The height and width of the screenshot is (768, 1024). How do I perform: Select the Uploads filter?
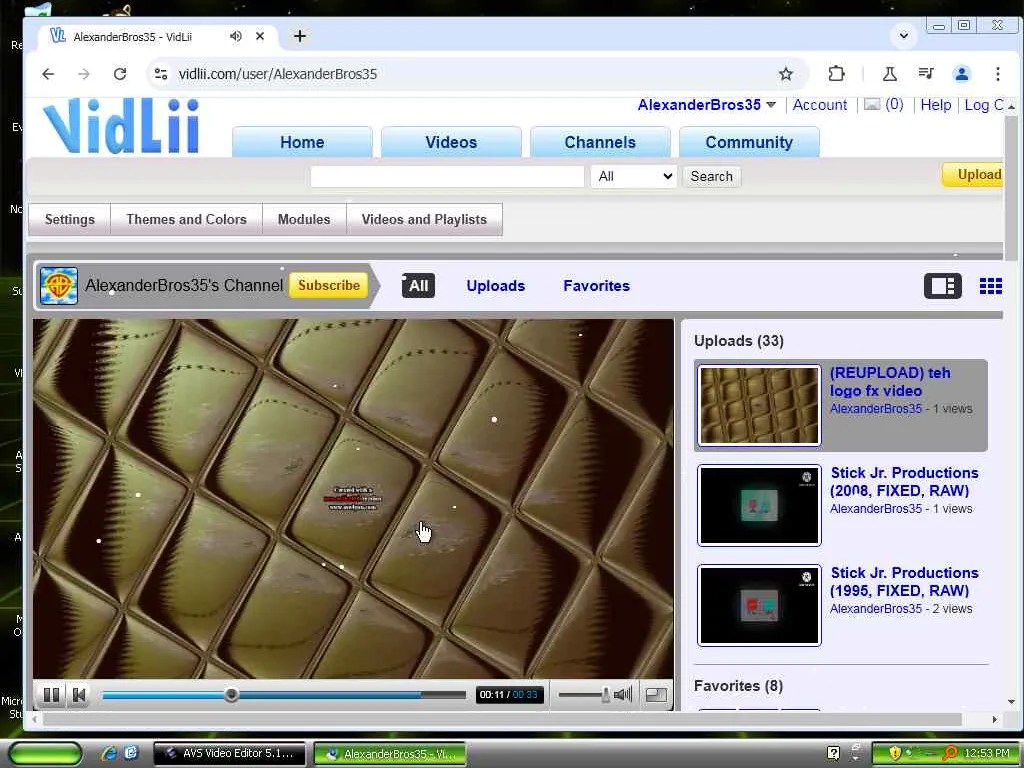496,286
